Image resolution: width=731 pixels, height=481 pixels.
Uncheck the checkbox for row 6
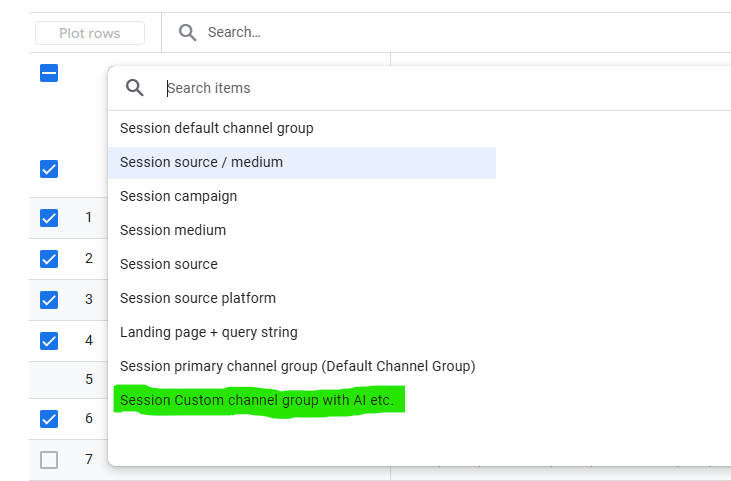coord(49,419)
